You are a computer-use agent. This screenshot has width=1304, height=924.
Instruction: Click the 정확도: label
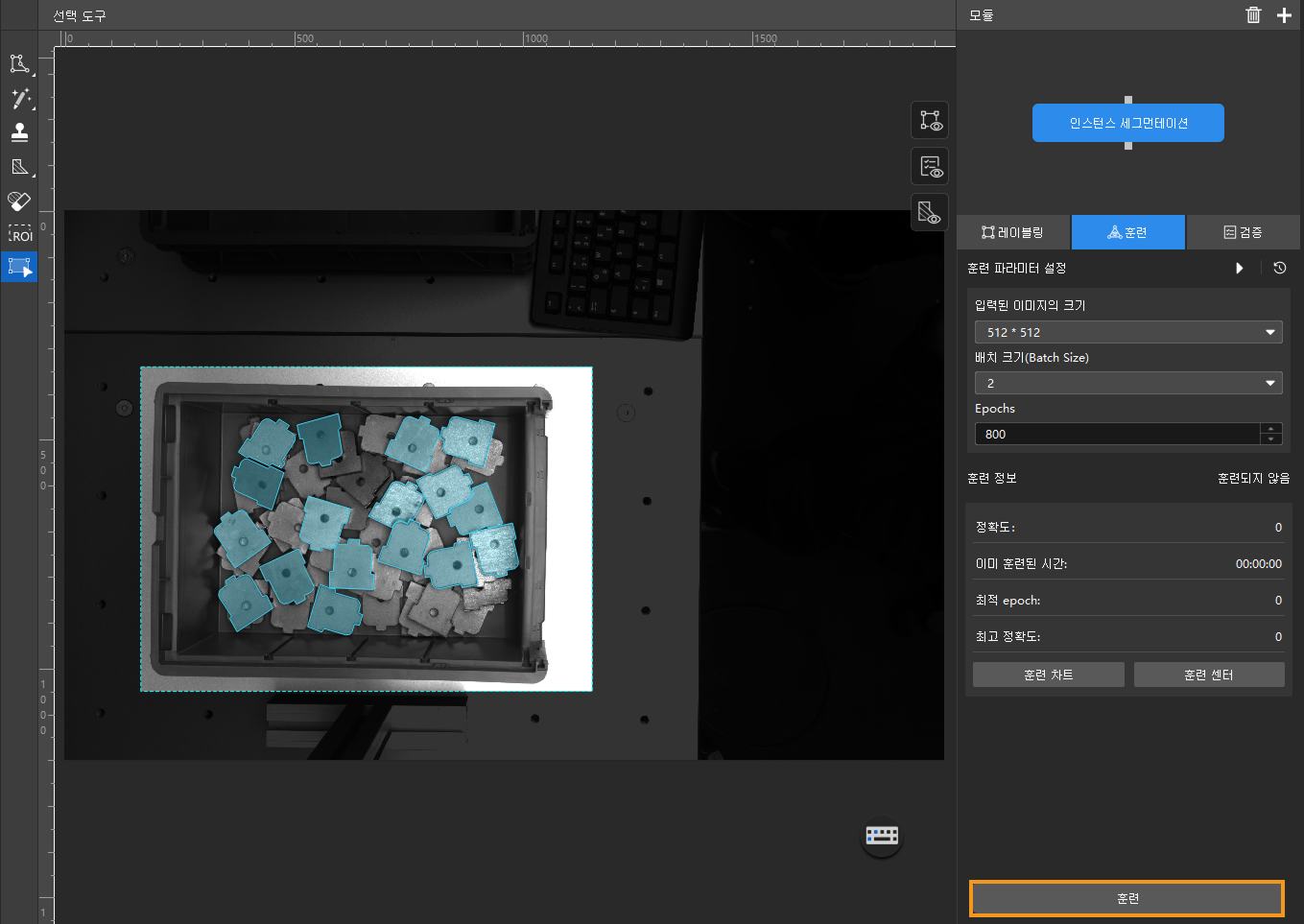click(995, 527)
